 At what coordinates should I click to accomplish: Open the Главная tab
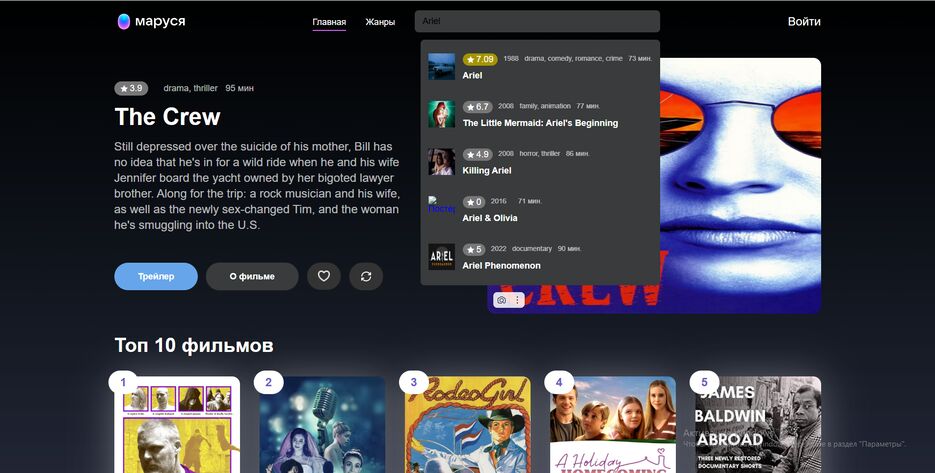point(329,22)
